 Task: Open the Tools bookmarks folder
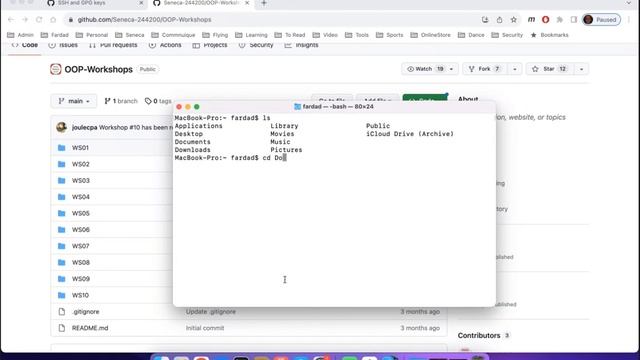pos(357,35)
